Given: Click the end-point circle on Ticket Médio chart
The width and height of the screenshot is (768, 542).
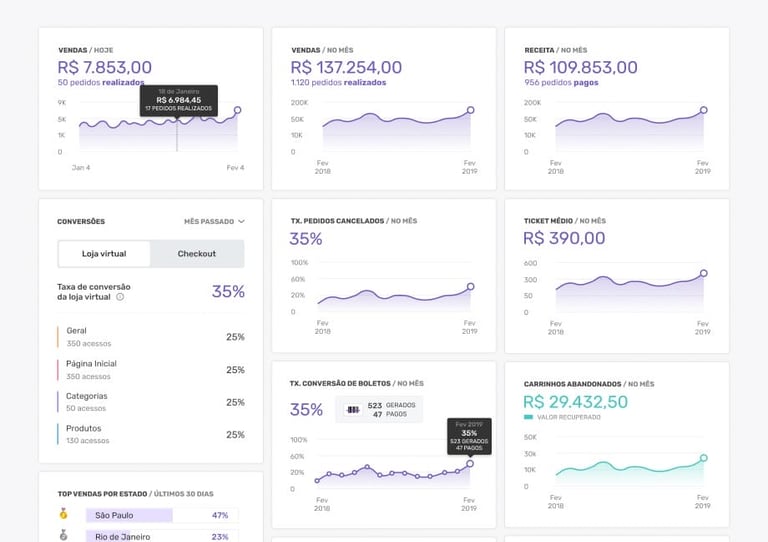Looking at the screenshot, I should (703, 273).
